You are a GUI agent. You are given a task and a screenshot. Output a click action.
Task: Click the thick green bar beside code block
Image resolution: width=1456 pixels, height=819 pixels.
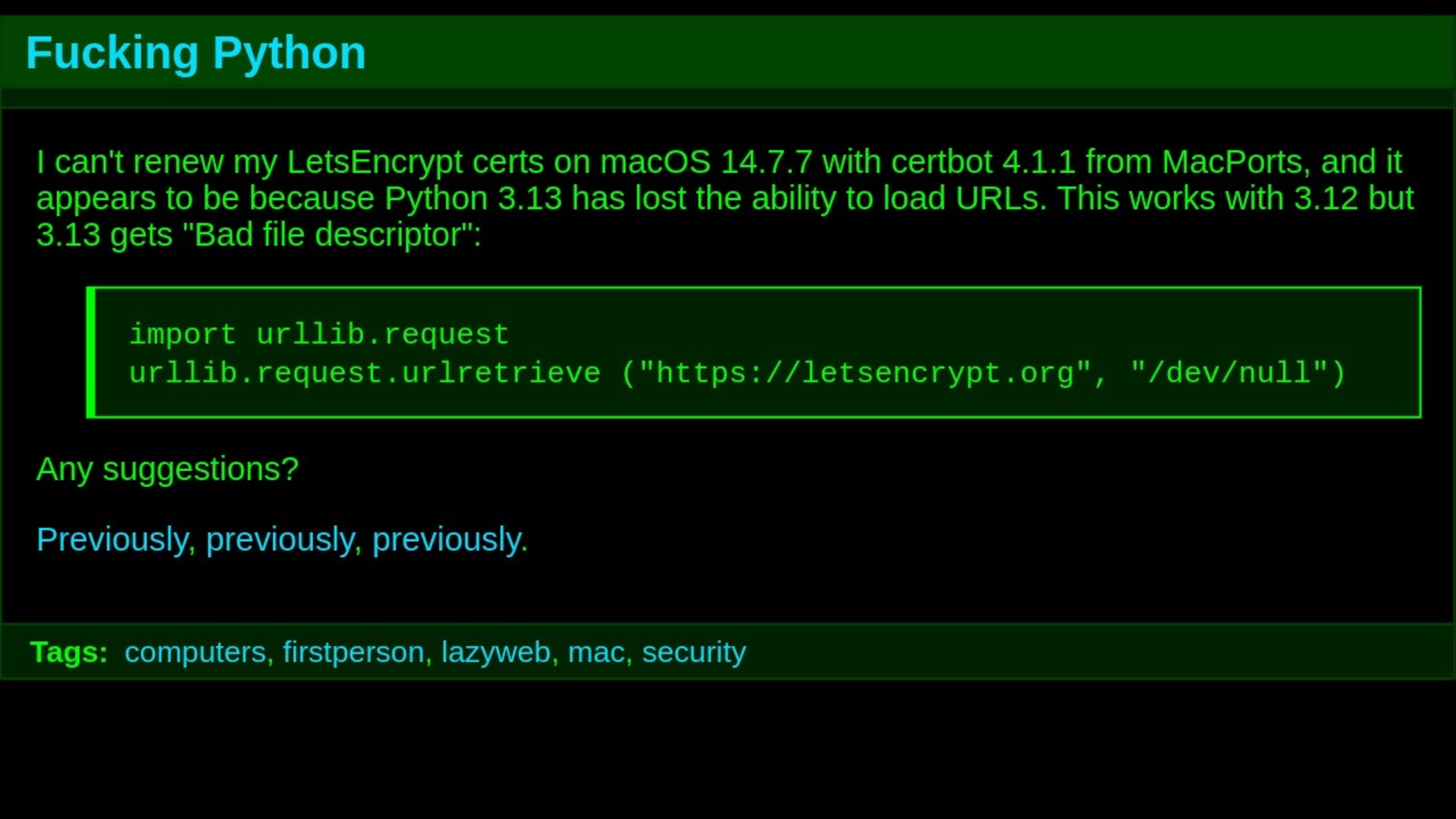pos(91,352)
